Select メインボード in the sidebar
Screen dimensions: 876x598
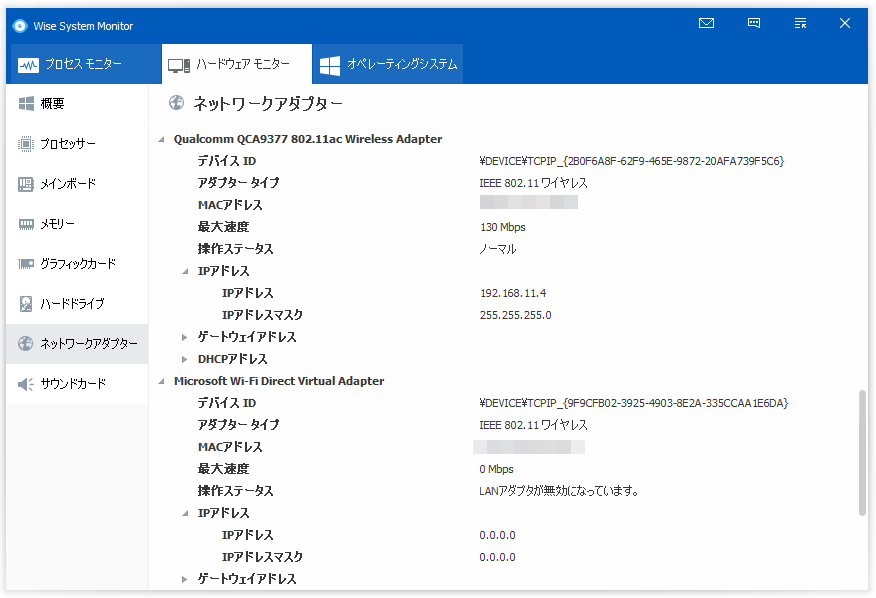pyautogui.click(x=77, y=184)
